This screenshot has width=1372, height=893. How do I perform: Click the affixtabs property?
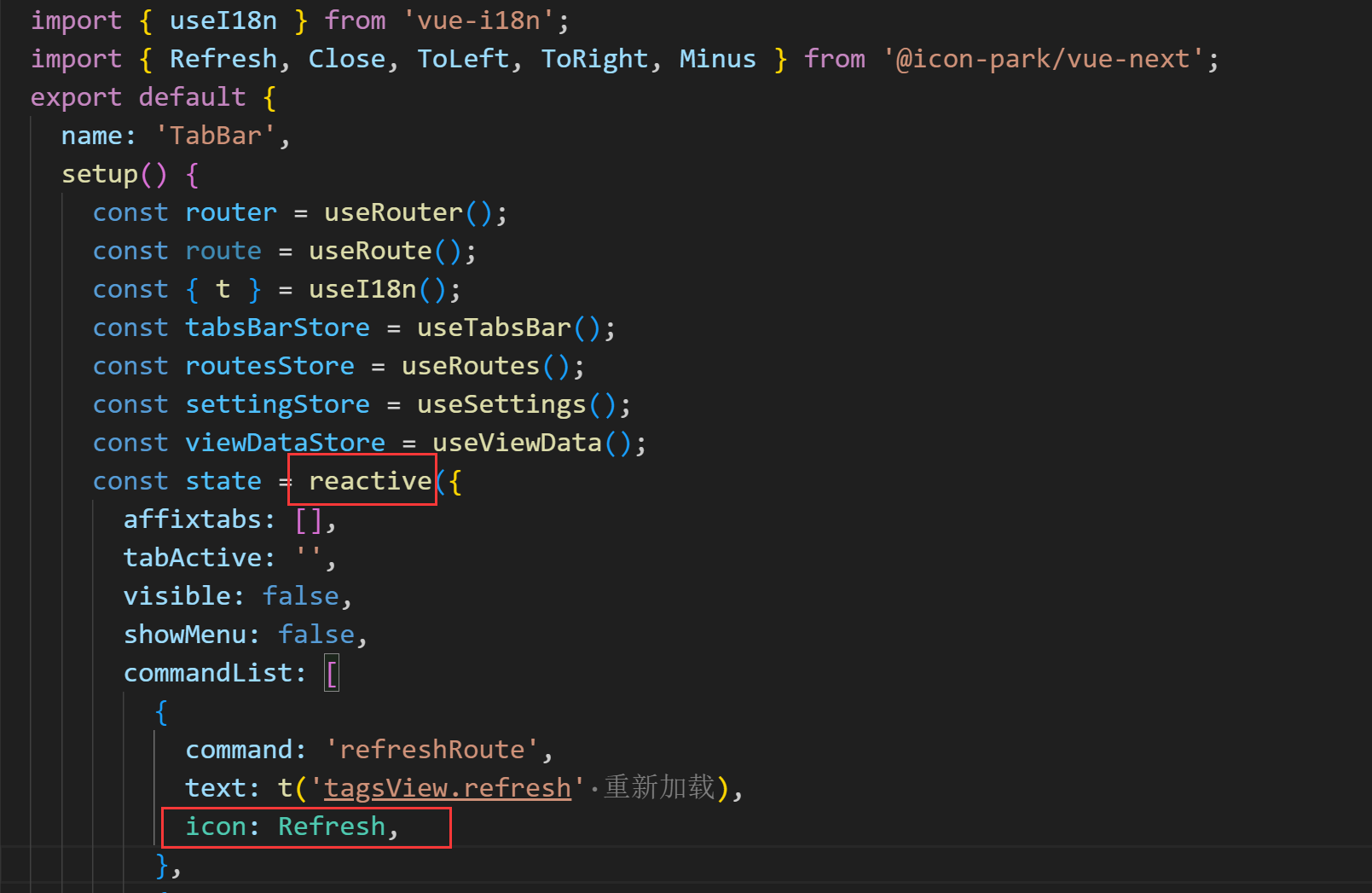pyautogui.click(x=192, y=519)
